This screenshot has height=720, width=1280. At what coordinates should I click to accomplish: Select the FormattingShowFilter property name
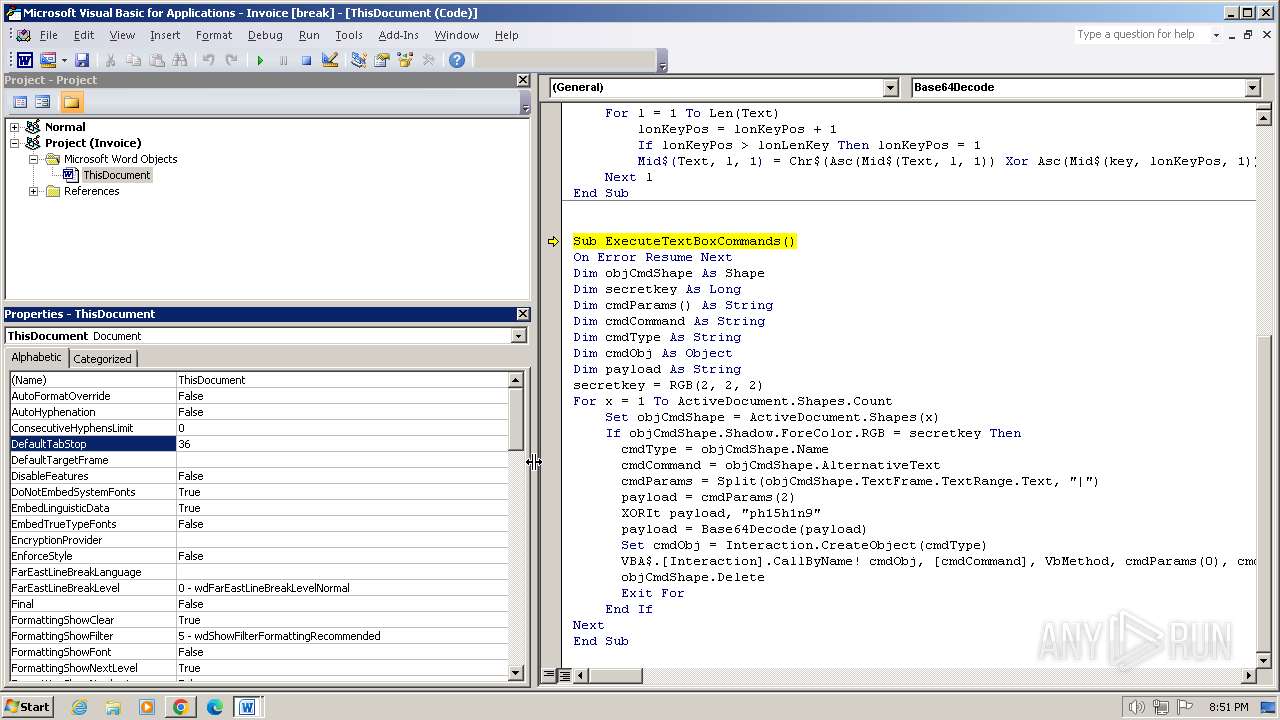coord(93,636)
